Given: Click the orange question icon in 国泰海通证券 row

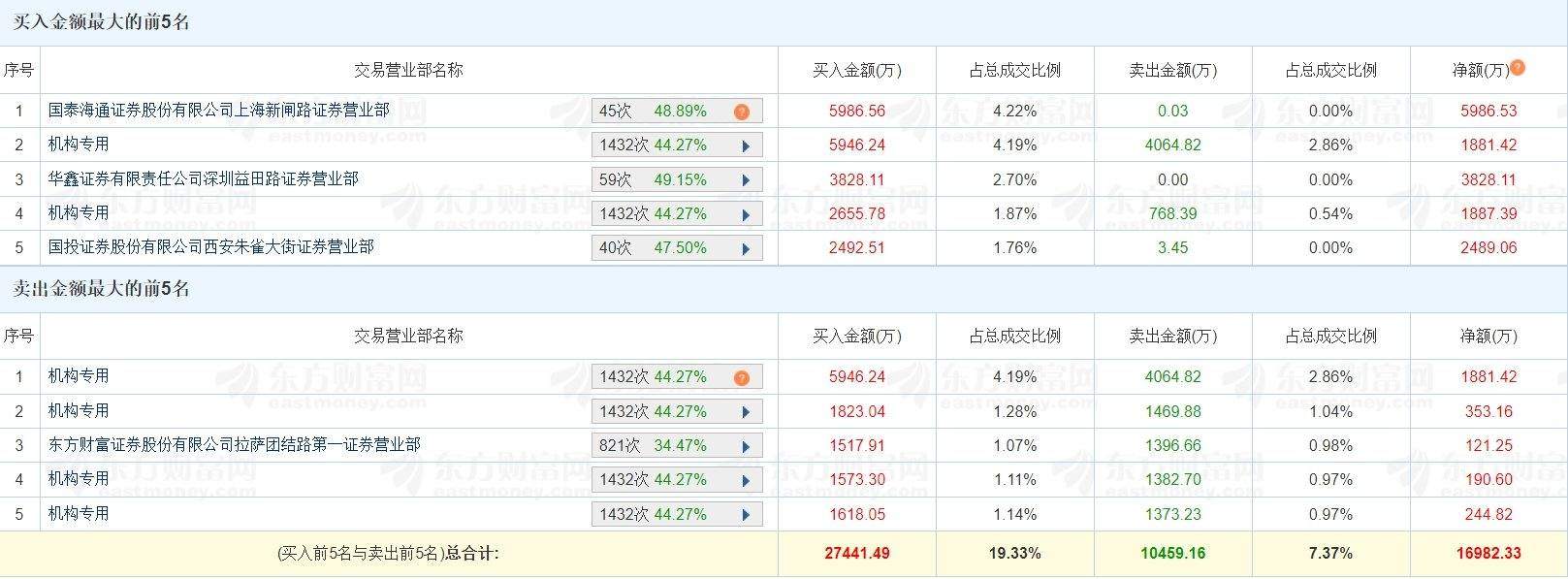Looking at the screenshot, I should click(742, 112).
